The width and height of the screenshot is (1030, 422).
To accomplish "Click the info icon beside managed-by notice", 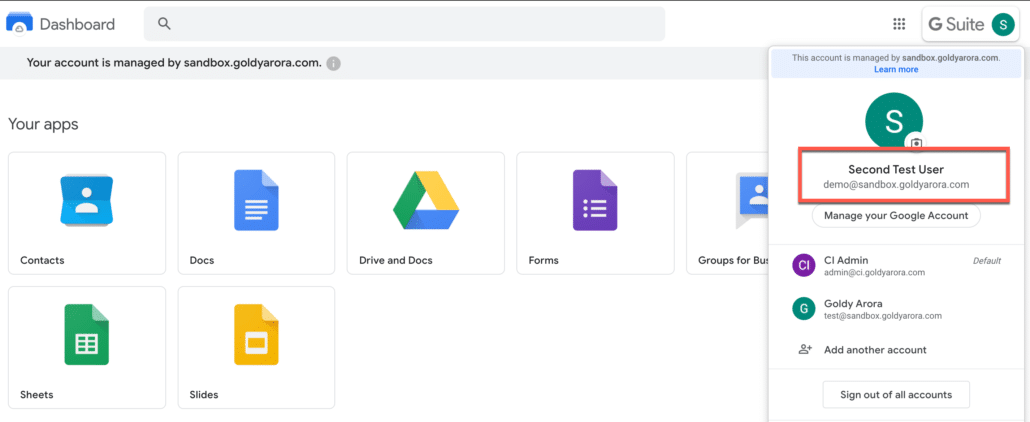I will click(x=334, y=63).
